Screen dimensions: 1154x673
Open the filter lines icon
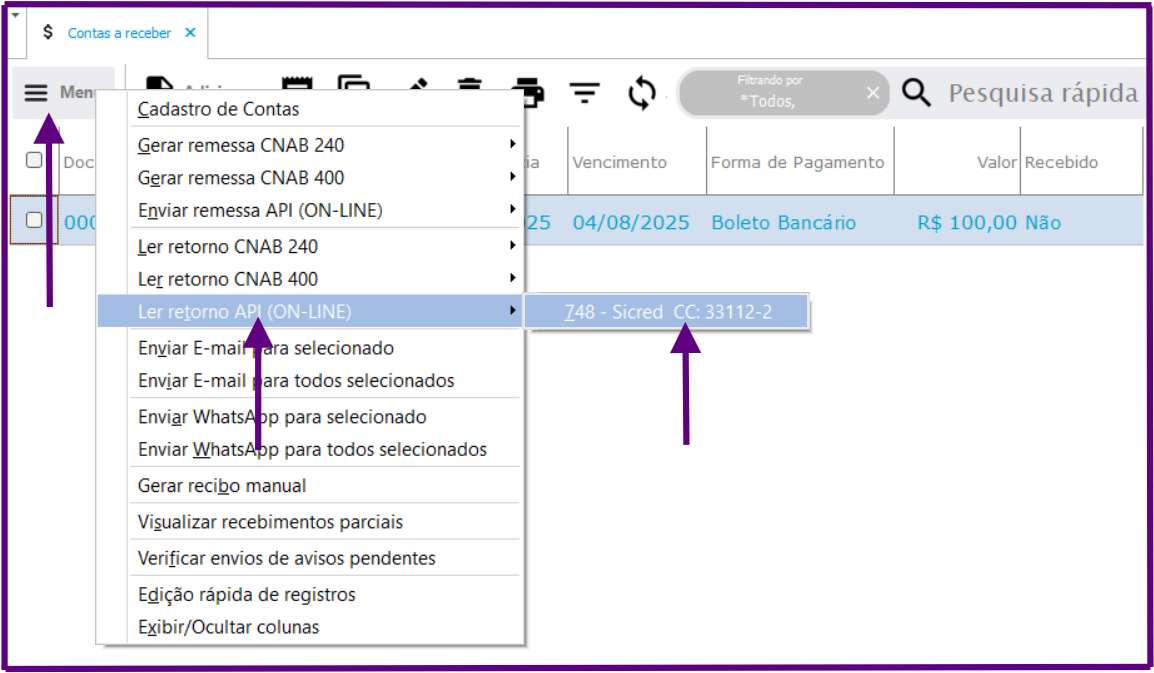(x=585, y=93)
